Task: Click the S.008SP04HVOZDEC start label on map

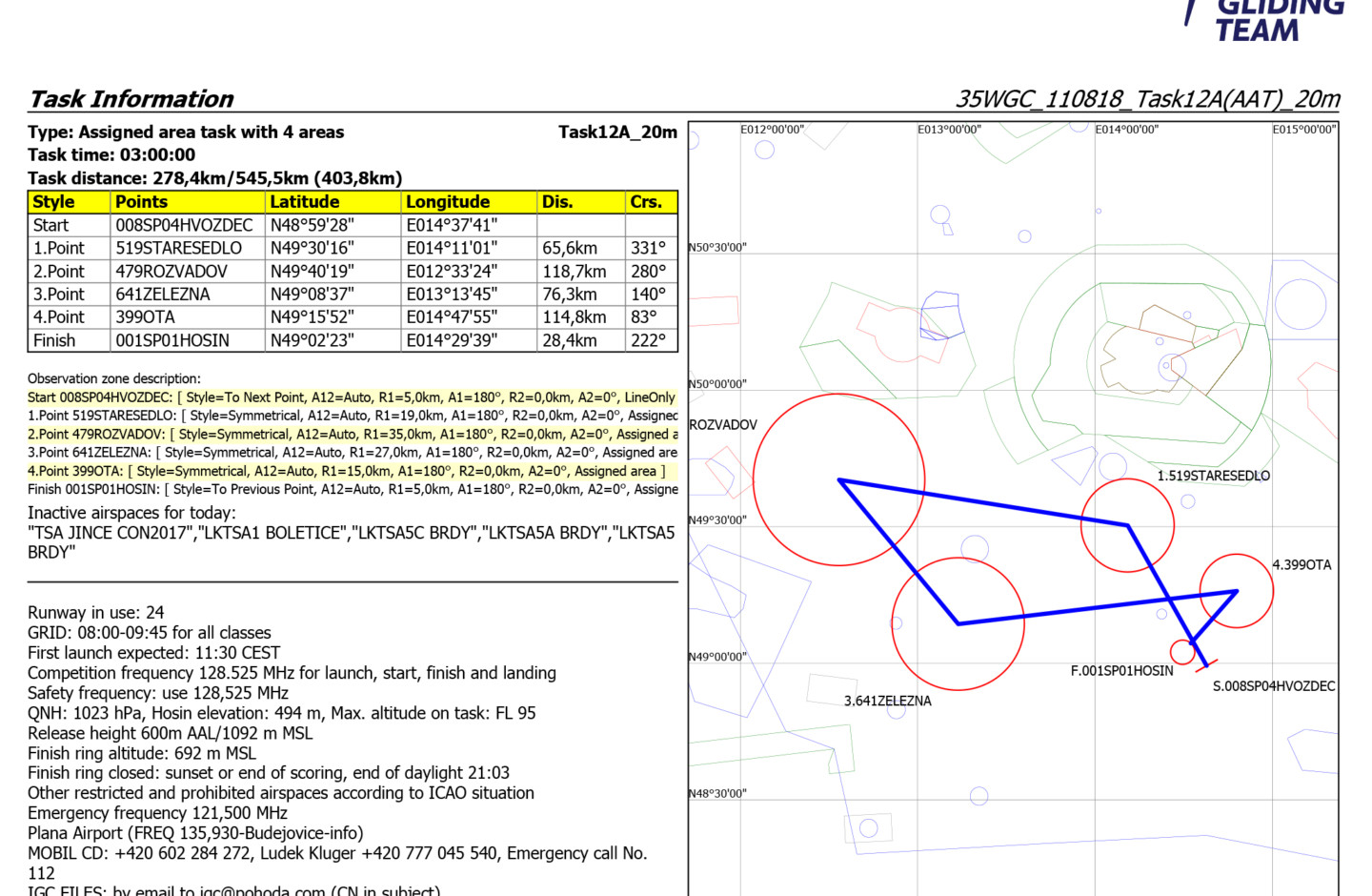Action: (x=1273, y=686)
